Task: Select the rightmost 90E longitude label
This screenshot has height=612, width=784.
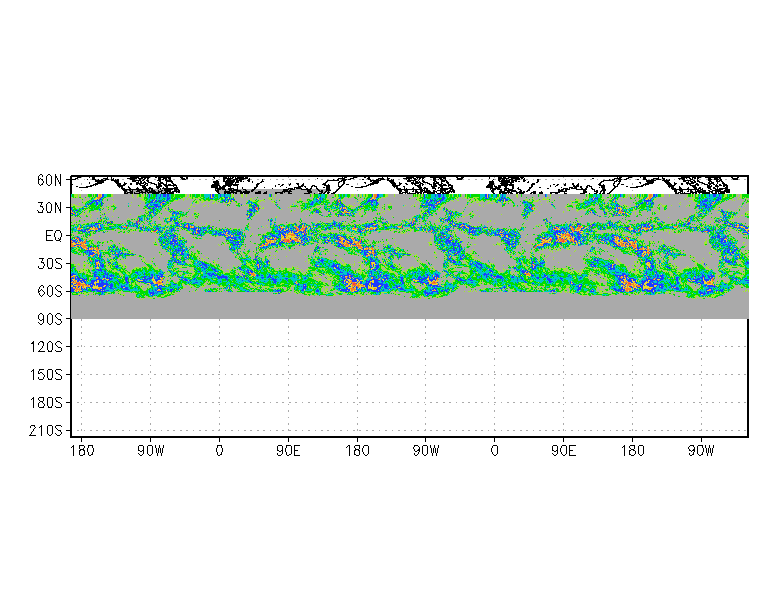Action: click(x=564, y=451)
